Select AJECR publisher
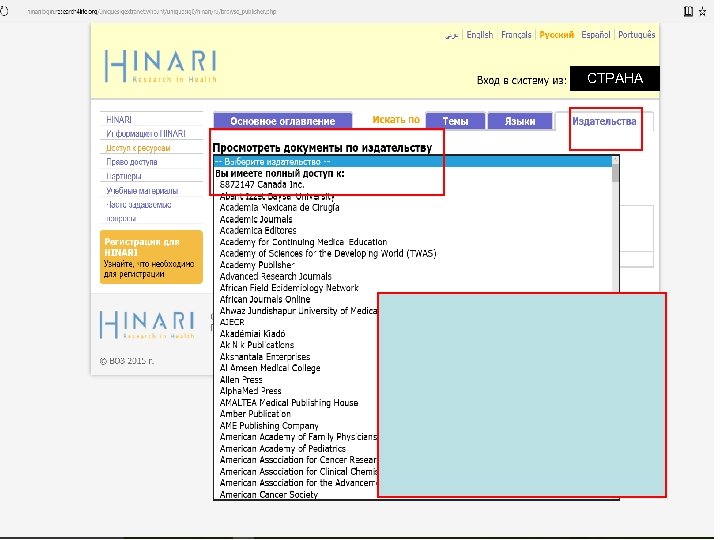 pos(232,322)
